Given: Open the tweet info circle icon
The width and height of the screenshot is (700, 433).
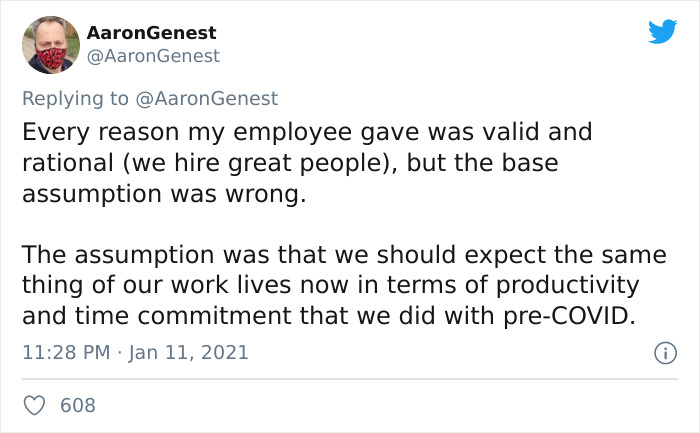Looking at the screenshot, I should pyautogui.click(x=665, y=353).
